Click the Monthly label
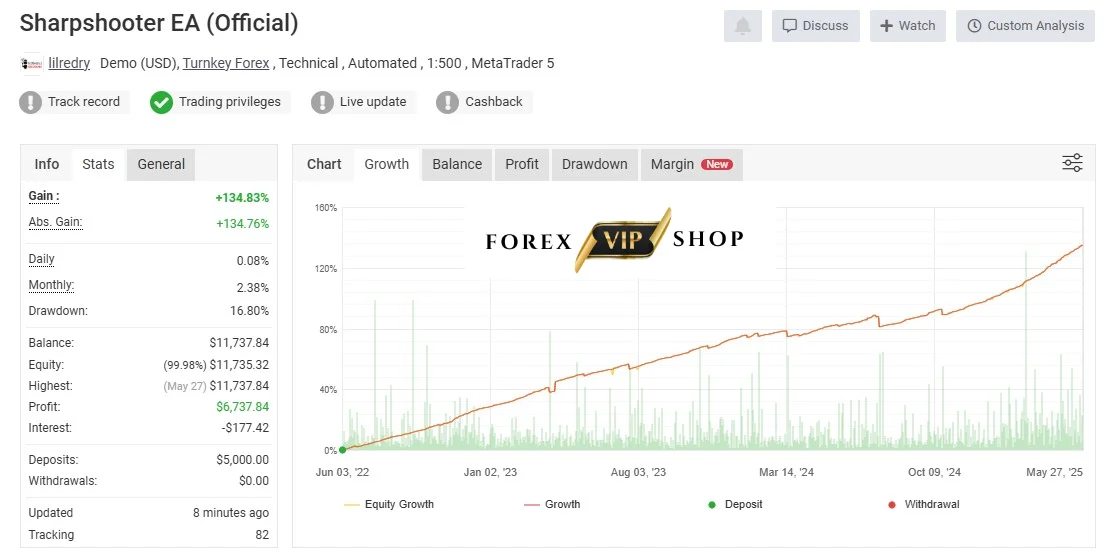Screen dimensions: 1104x558 point(51,285)
